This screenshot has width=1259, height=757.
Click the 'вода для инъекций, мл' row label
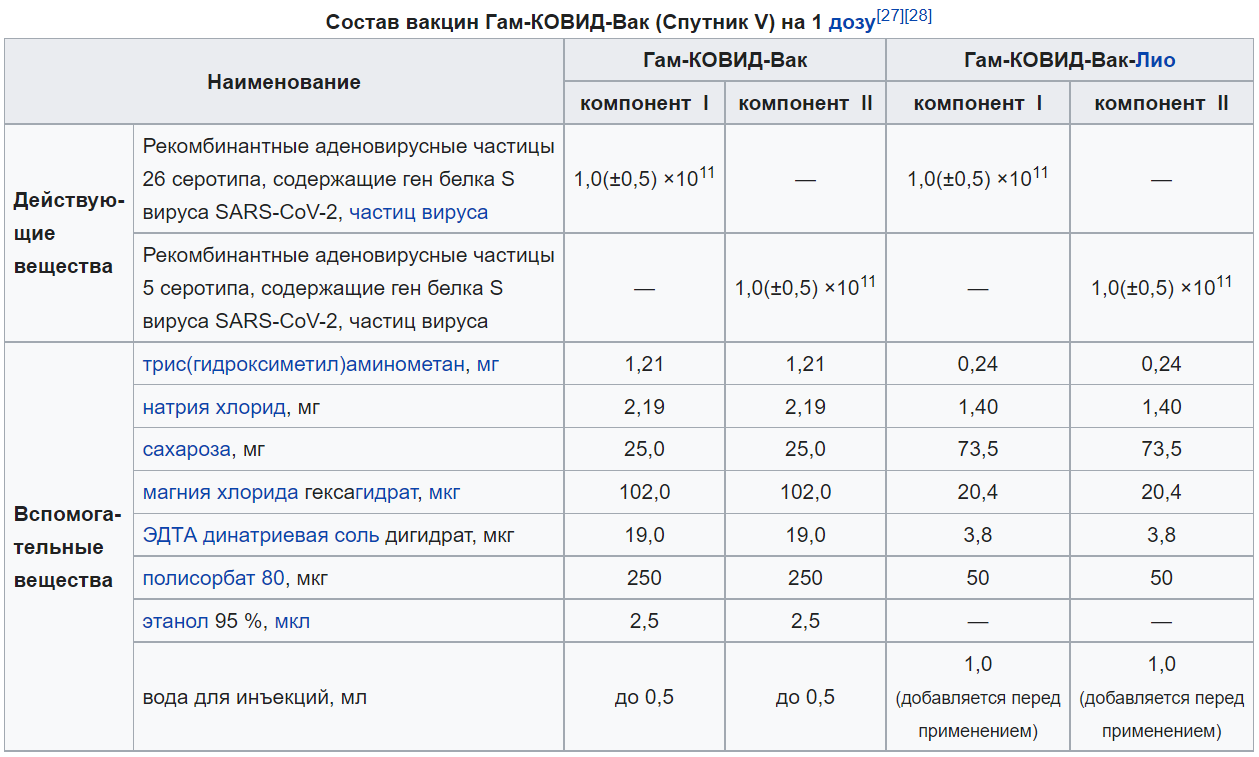coord(254,697)
